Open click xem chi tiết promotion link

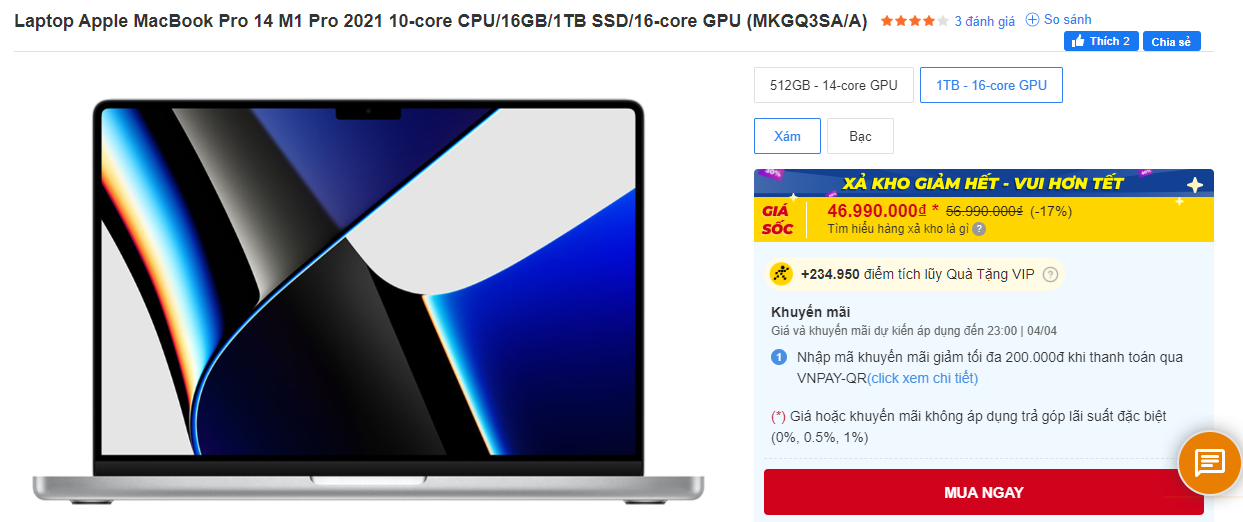click(922, 378)
